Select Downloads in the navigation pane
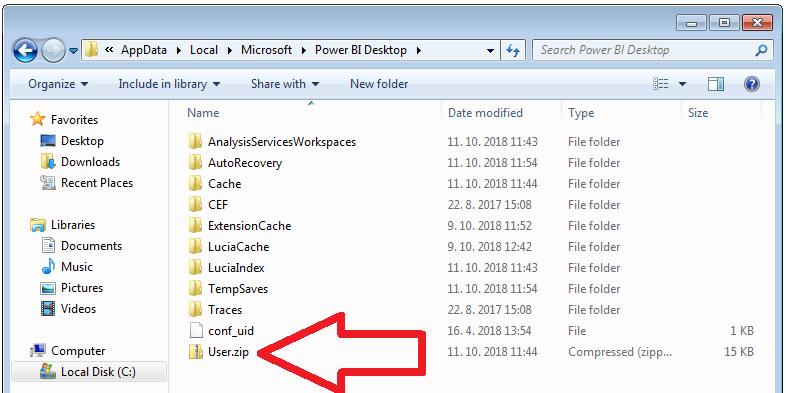 90,162
